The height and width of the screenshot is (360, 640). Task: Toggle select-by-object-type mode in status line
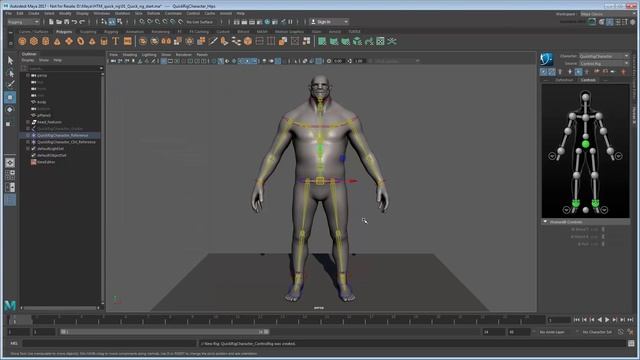coord(111,22)
